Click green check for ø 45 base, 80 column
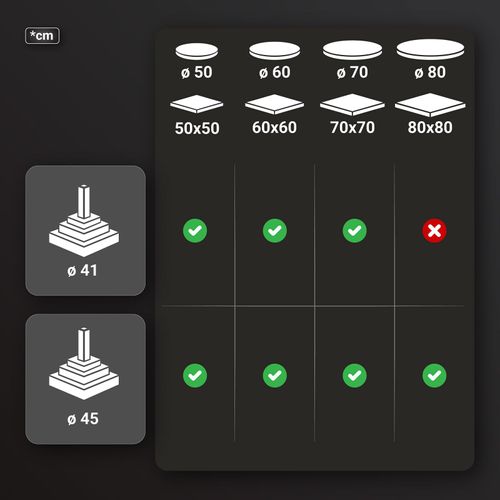 [434, 376]
